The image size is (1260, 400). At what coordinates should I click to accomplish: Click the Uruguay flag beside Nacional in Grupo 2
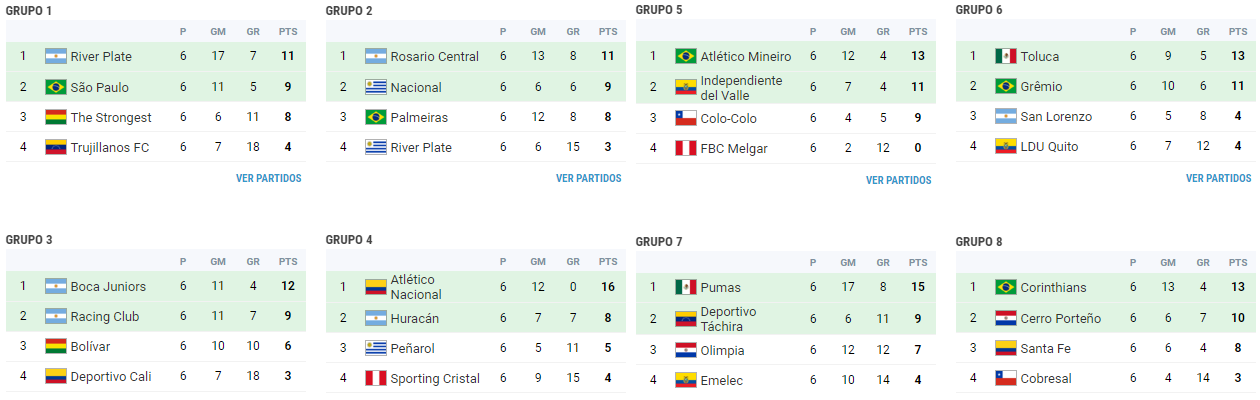376,87
